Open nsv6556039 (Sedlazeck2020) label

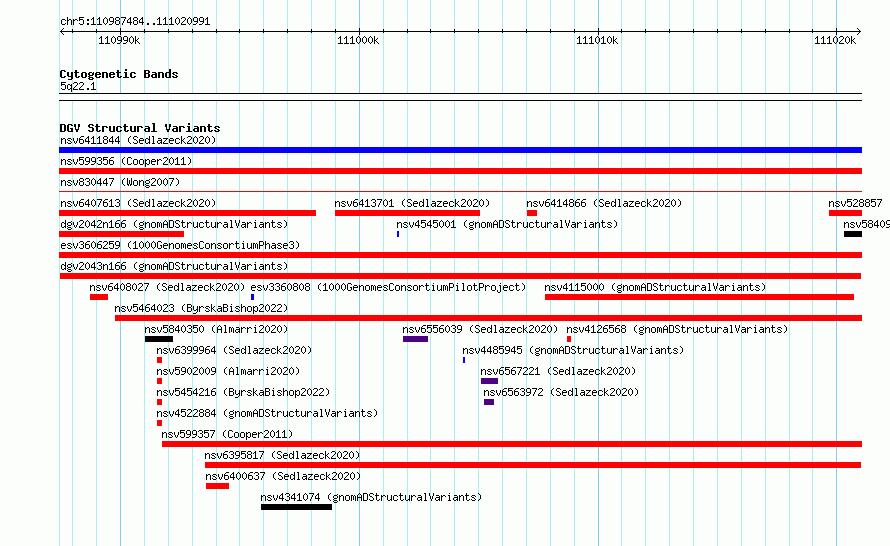[x=480, y=329]
